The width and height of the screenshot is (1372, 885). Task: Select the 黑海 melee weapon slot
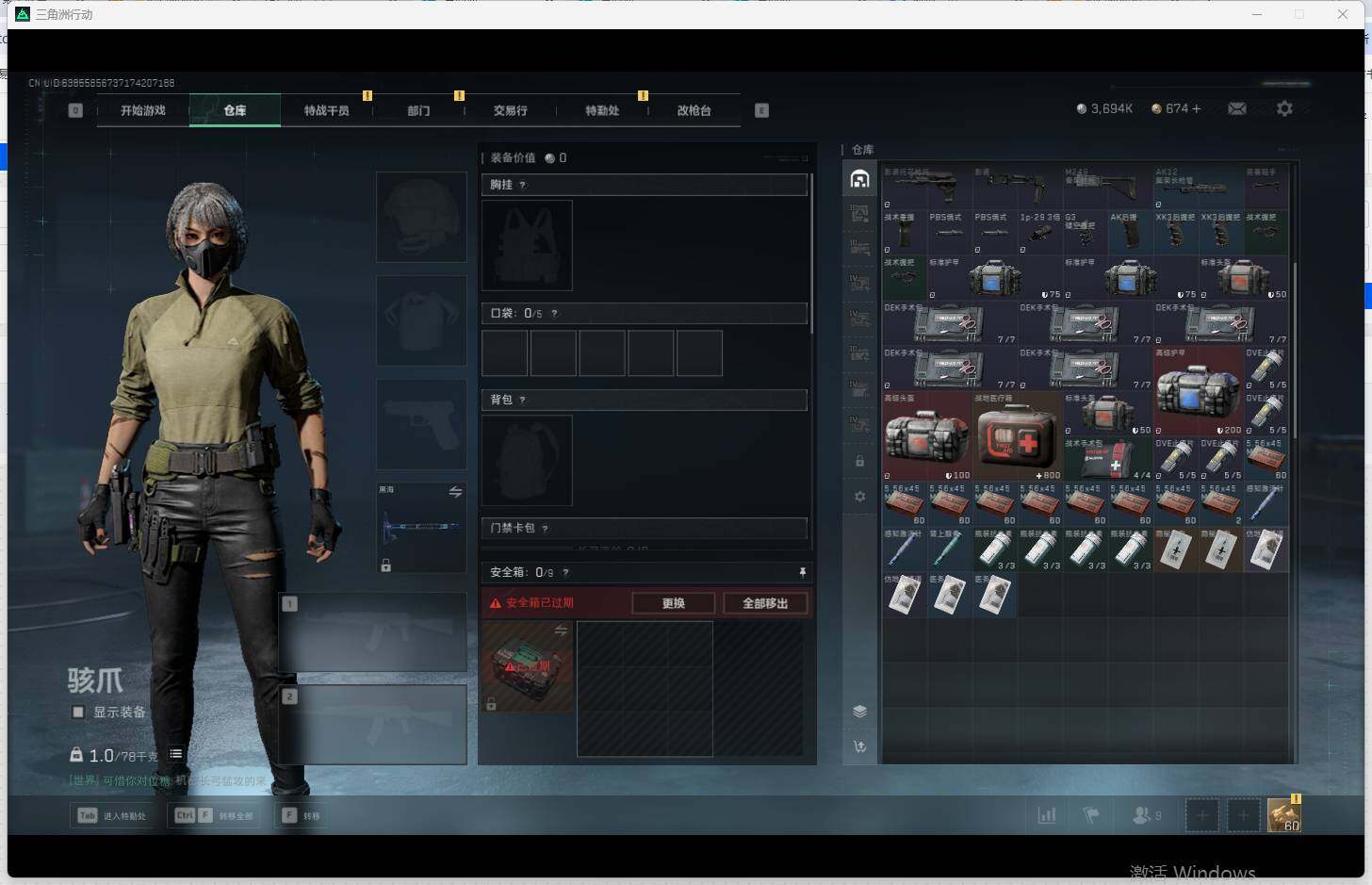[421, 528]
